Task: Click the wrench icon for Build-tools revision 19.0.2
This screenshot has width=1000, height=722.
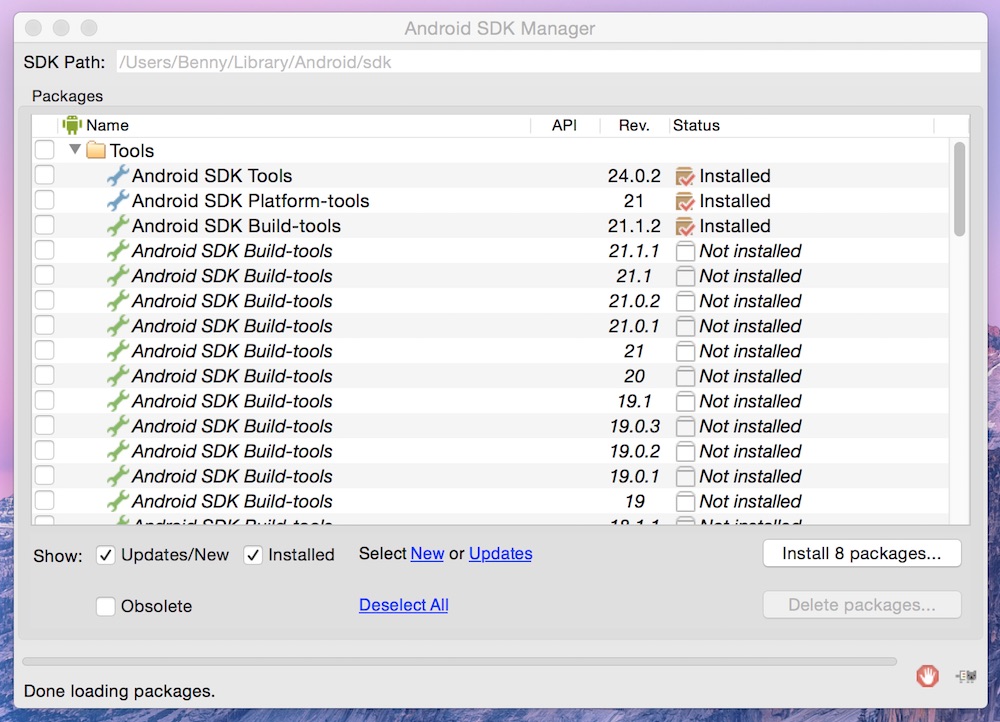Action: point(118,451)
